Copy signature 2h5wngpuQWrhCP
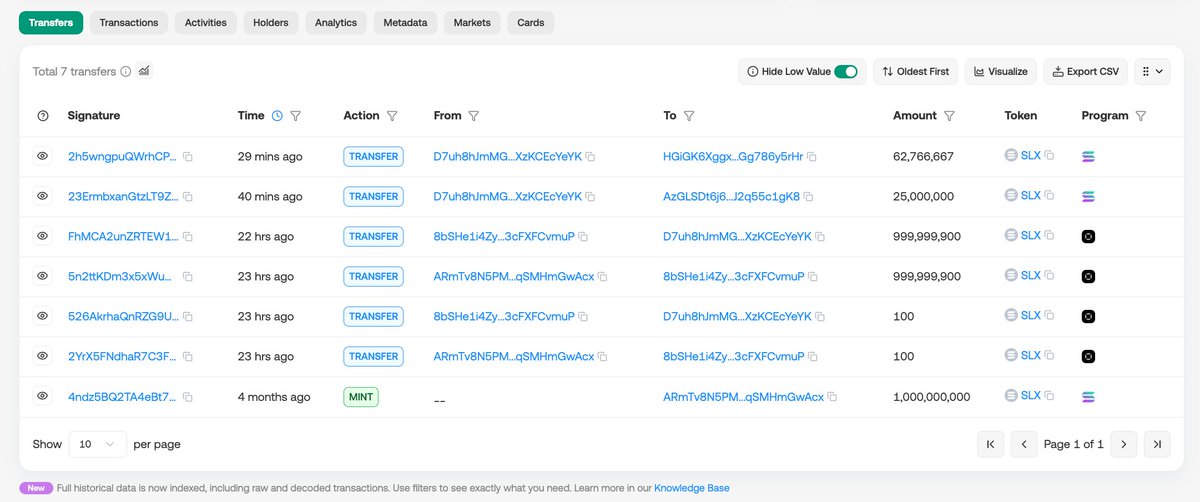 pos(188,157)
